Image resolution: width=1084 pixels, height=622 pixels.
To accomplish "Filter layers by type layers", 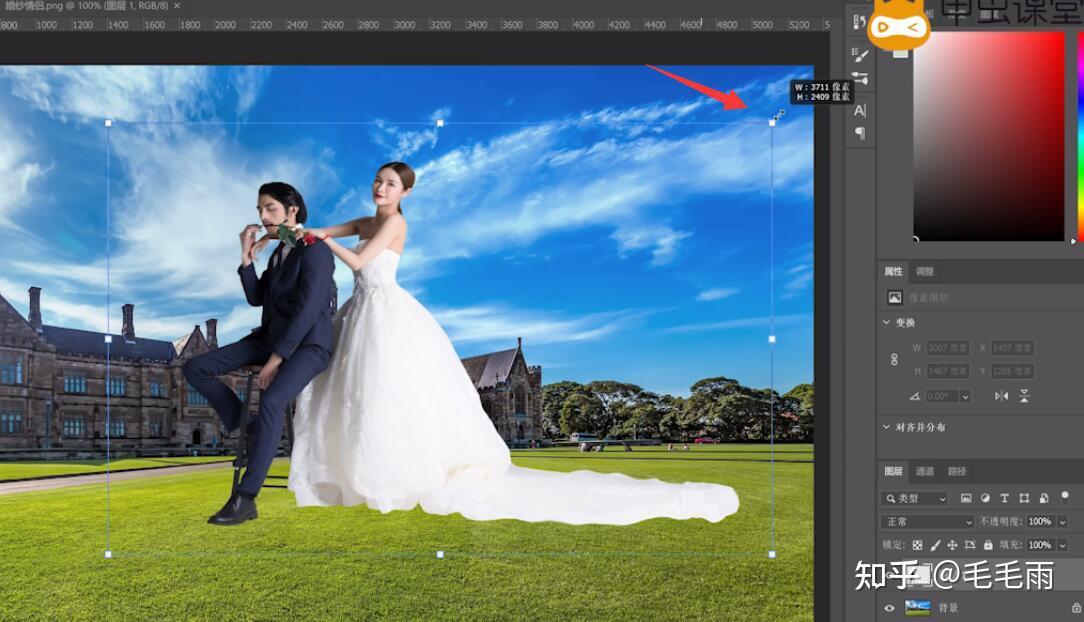I will click(x=1004, y=498).
